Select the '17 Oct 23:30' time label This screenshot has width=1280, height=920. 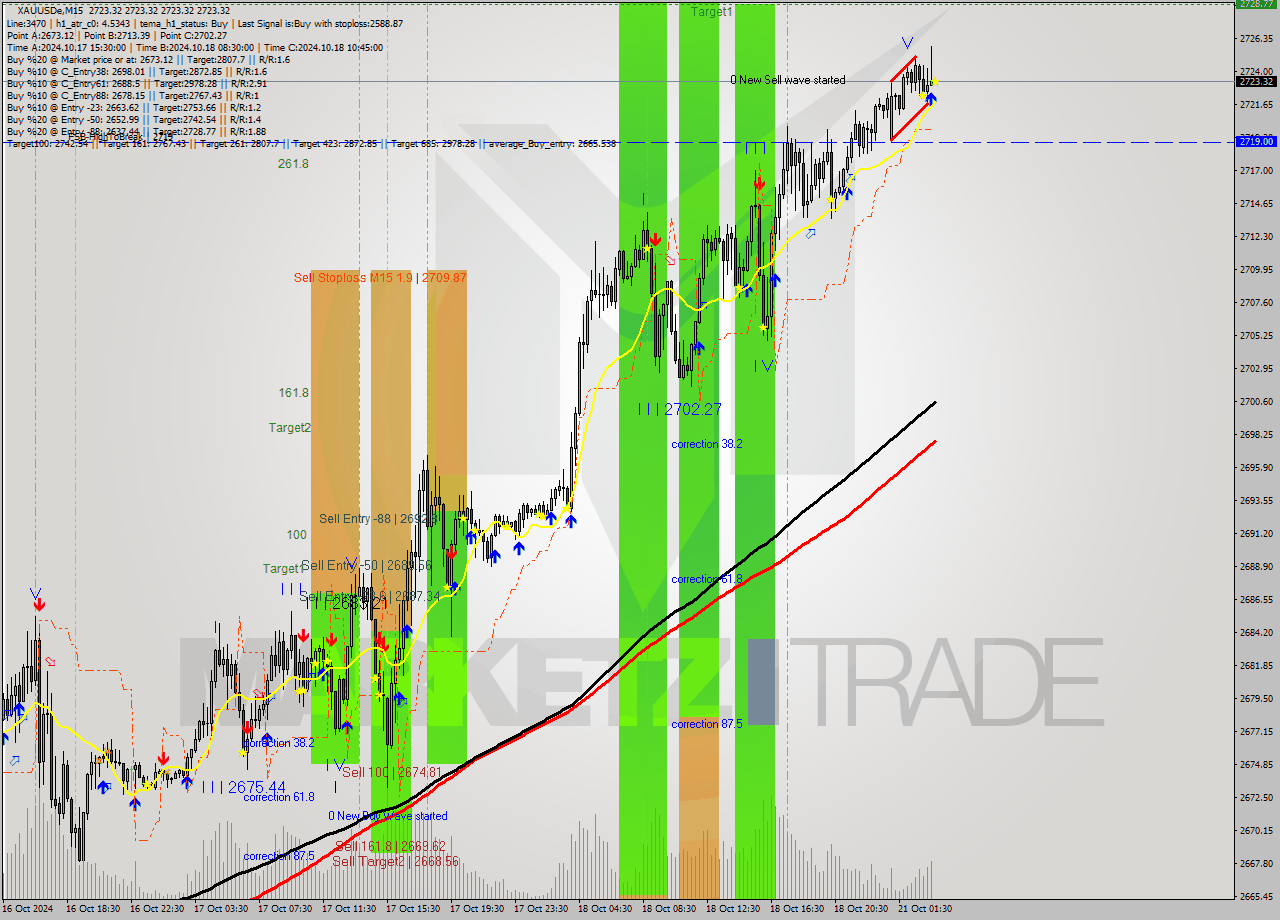pos(542,909)
